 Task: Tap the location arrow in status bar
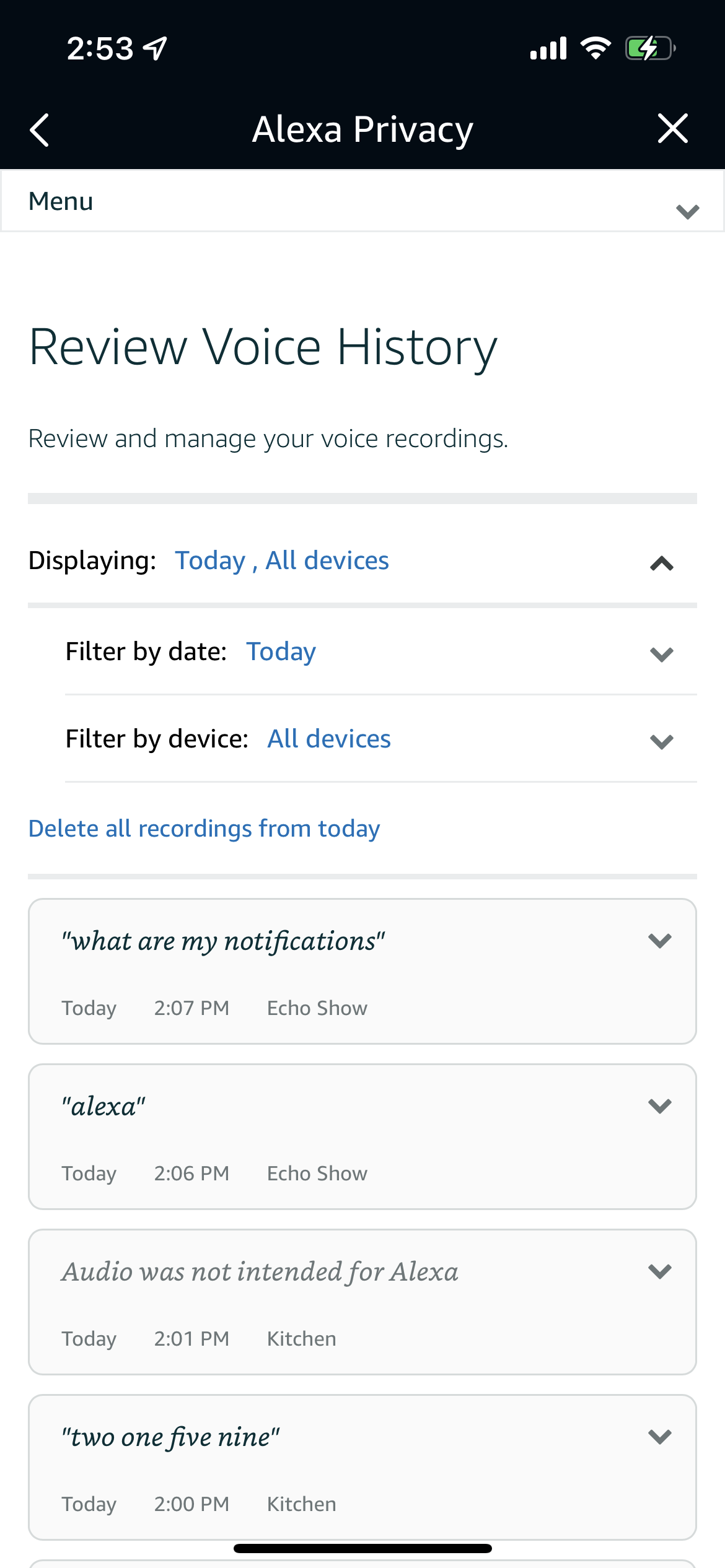tap(156, 48)
